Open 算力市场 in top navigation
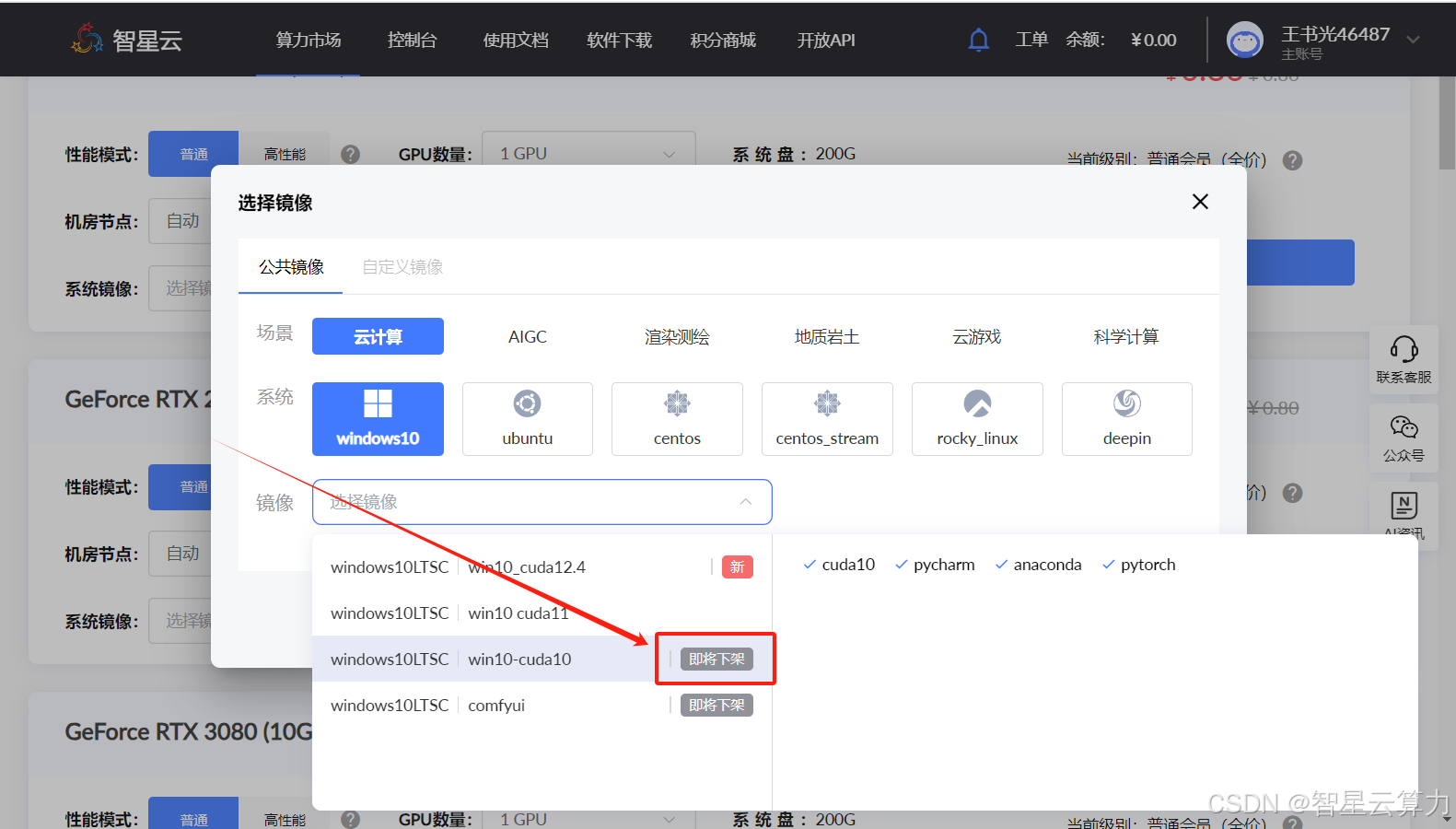 click(309, 40)
